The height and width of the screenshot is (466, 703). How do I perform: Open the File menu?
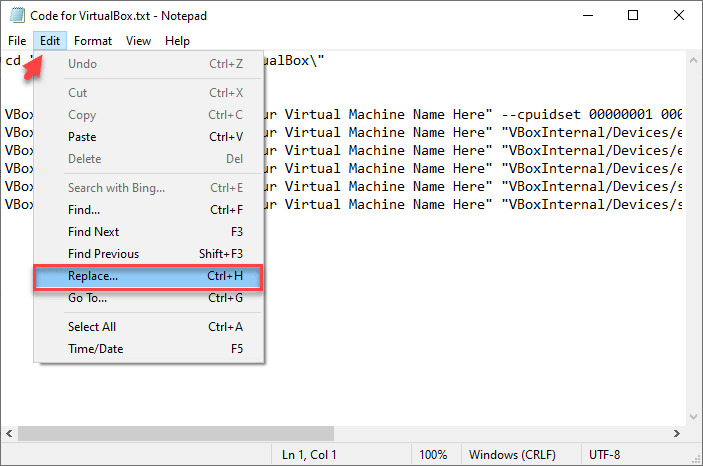(17, 41)
